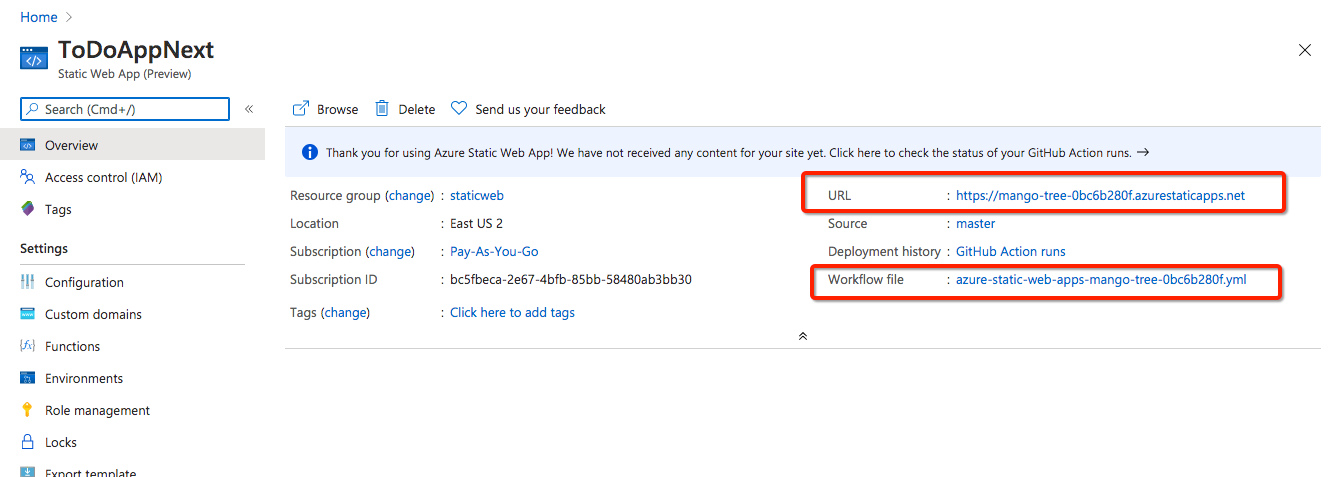
Task: Click the Access control (IAM) people icon
Action: pyautogui.click(x=28, y=177)
